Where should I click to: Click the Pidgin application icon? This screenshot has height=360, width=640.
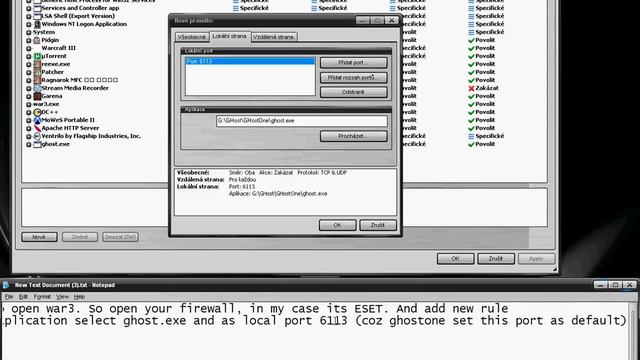[37, 40]
